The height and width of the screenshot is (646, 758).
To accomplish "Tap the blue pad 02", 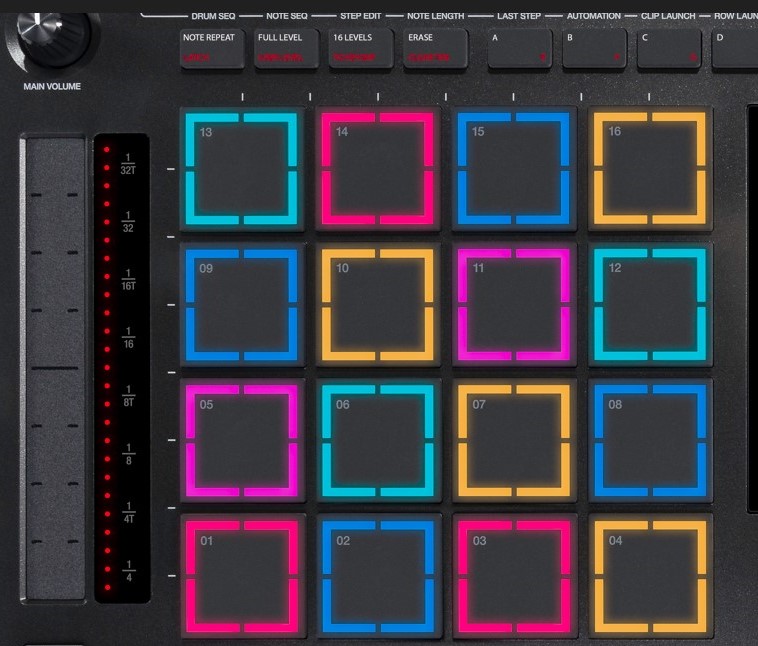I will pyautogui.click(x=378, y=575).
